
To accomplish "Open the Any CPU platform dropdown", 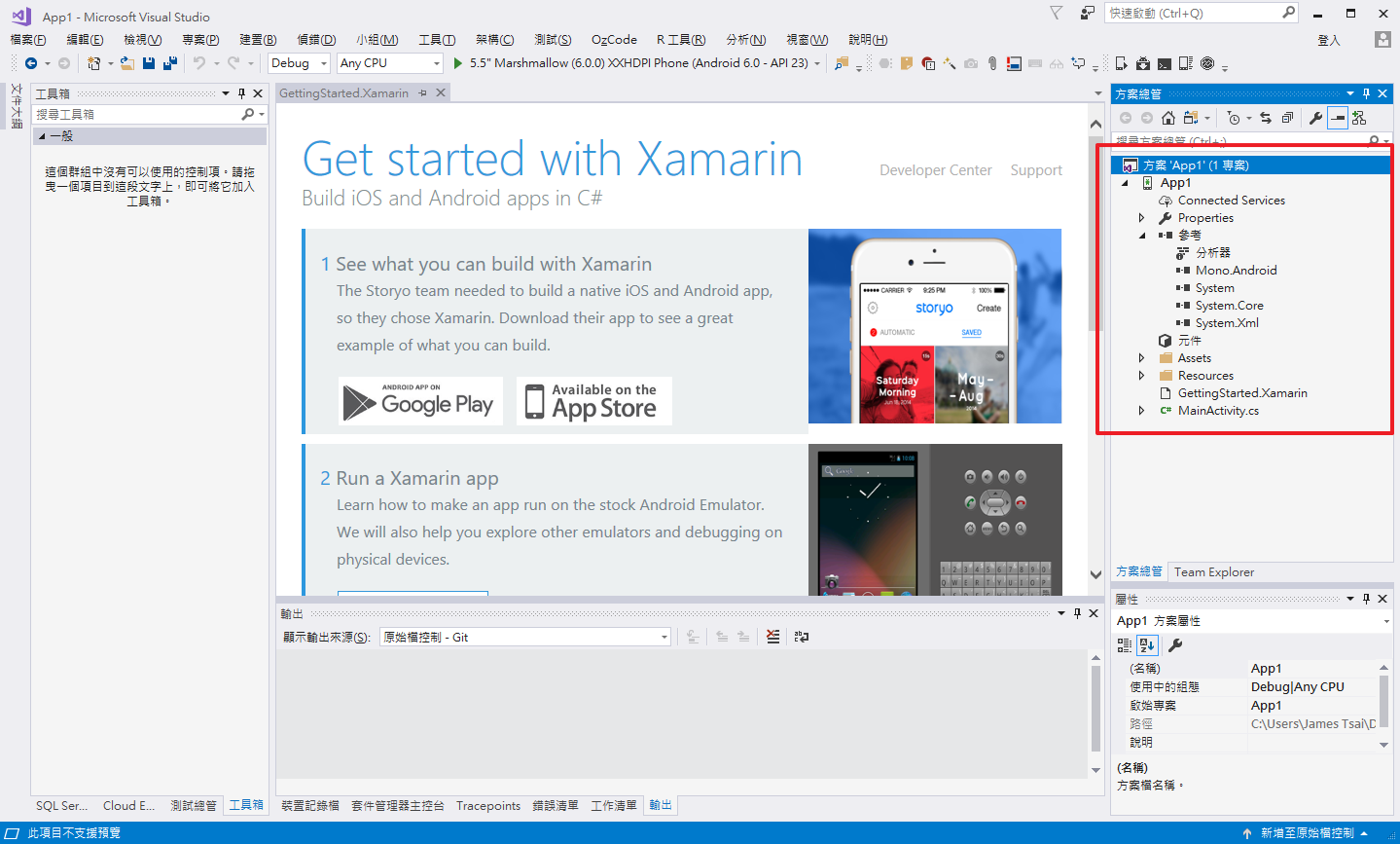I will coord(390,63).
